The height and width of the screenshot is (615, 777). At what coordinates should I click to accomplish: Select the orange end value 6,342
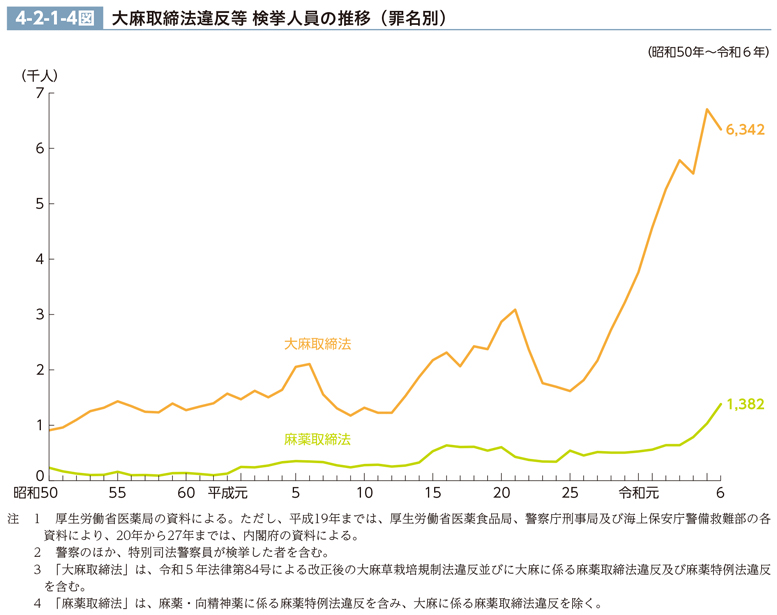(x=745, y=129)
